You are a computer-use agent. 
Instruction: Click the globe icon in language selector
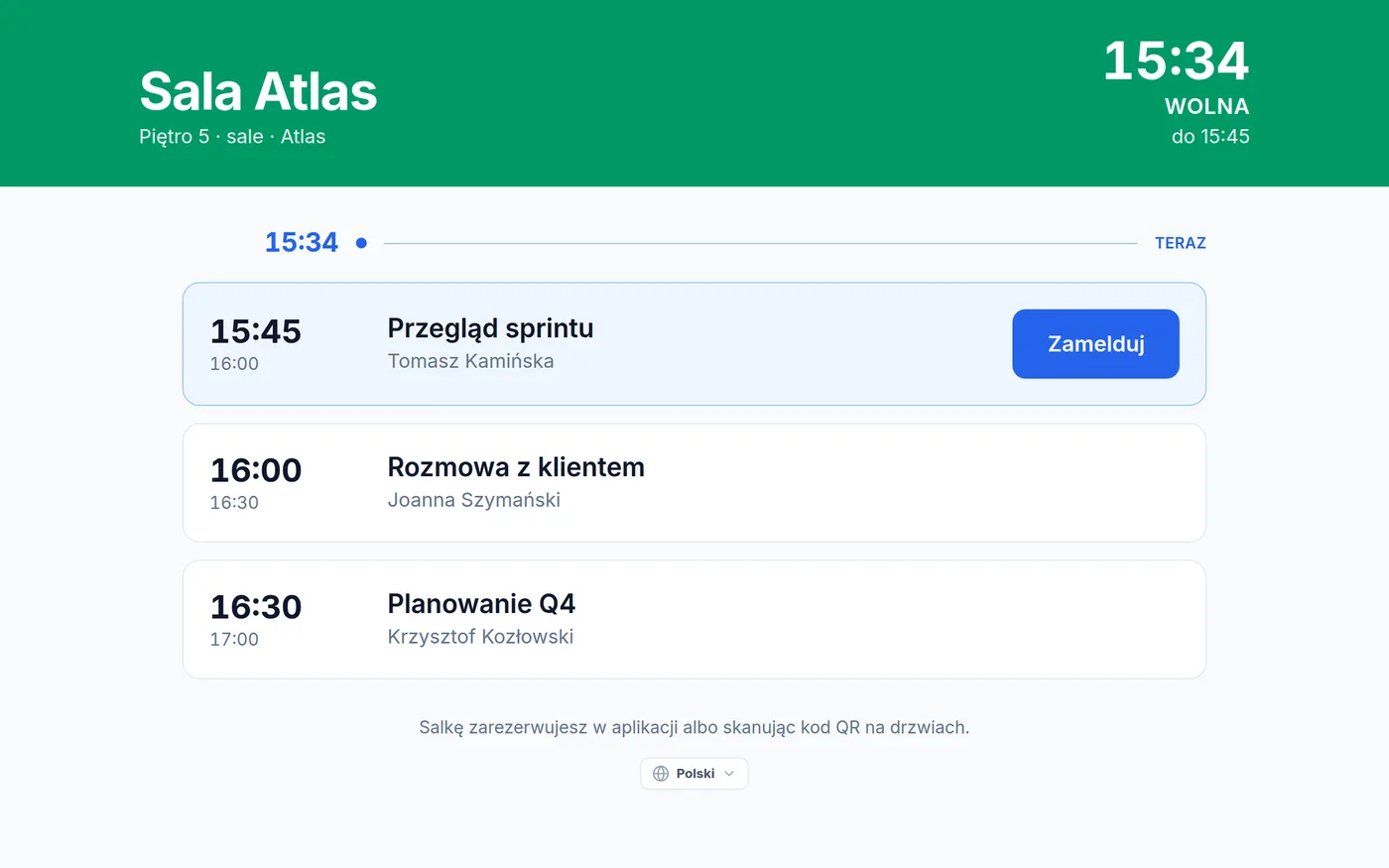661,774
